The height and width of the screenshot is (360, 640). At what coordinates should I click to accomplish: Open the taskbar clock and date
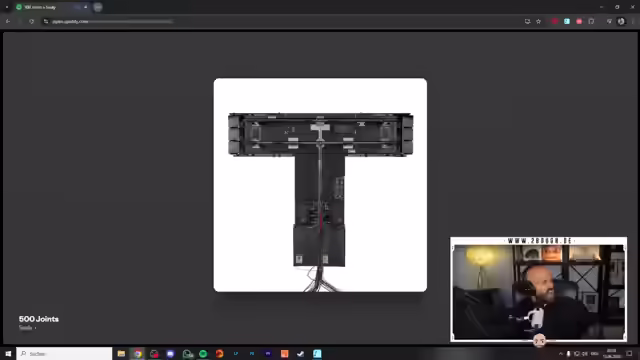pyautogui.click(x=611, y=353)
